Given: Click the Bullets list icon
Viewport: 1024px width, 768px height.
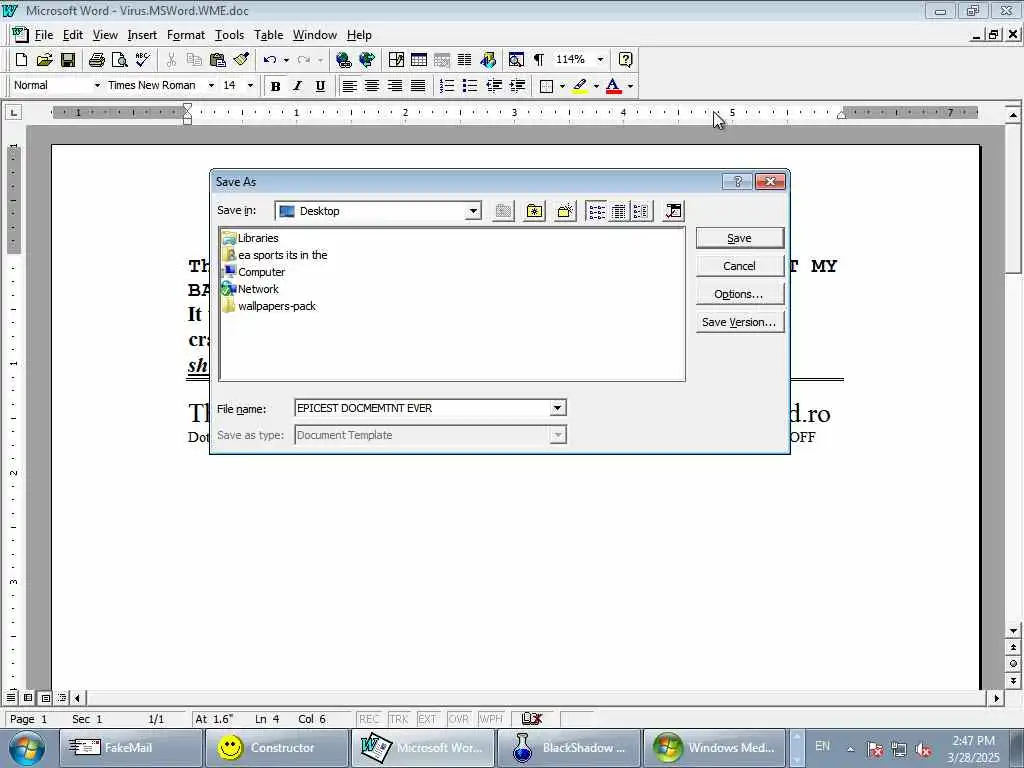Looking at the screenshot, I should (x=470, y=86).
